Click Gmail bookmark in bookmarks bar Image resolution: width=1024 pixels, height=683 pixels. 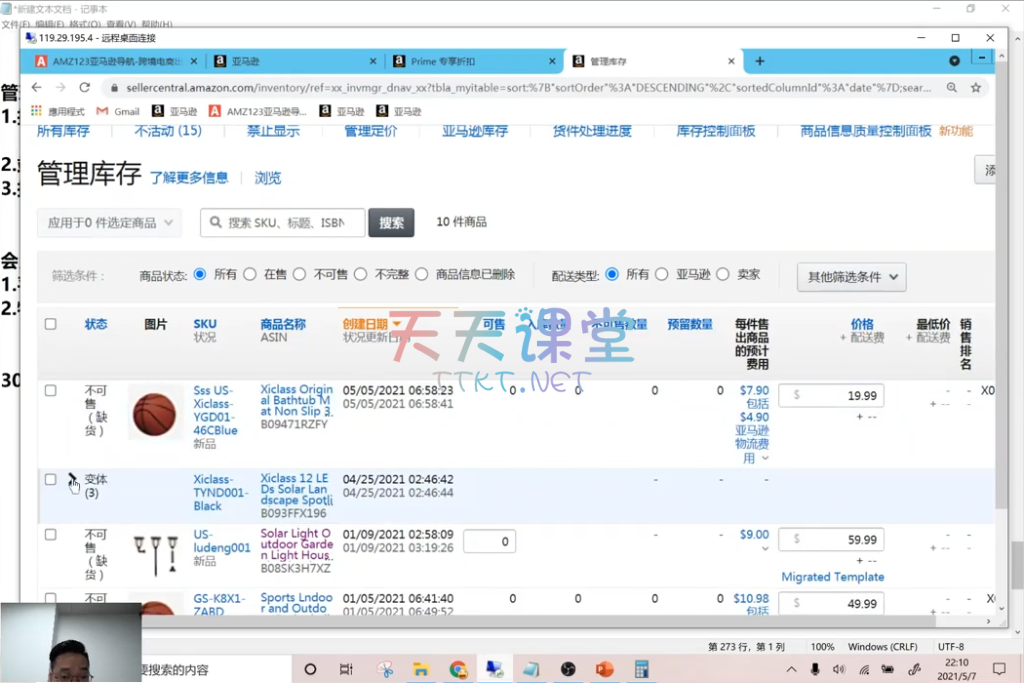point(118,112)
